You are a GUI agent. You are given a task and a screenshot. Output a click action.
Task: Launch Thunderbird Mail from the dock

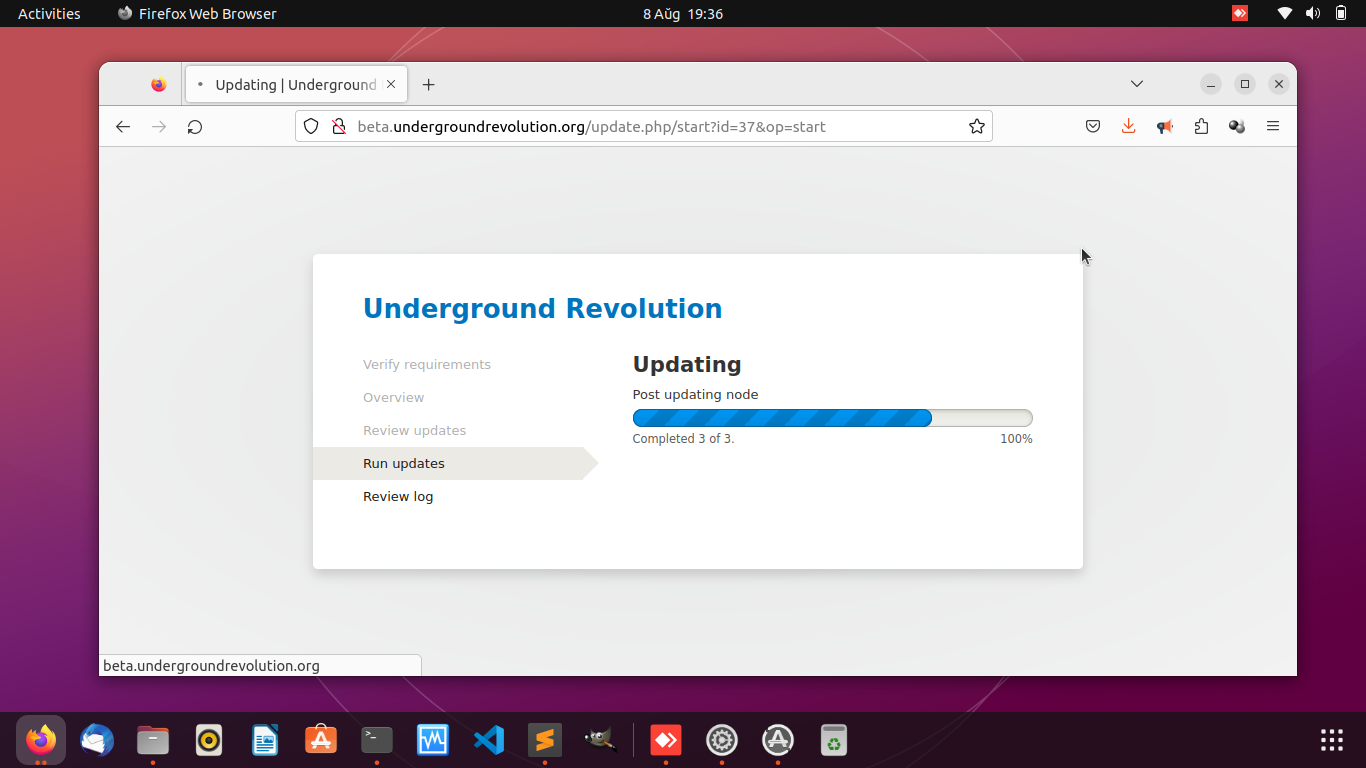point(97,740)
